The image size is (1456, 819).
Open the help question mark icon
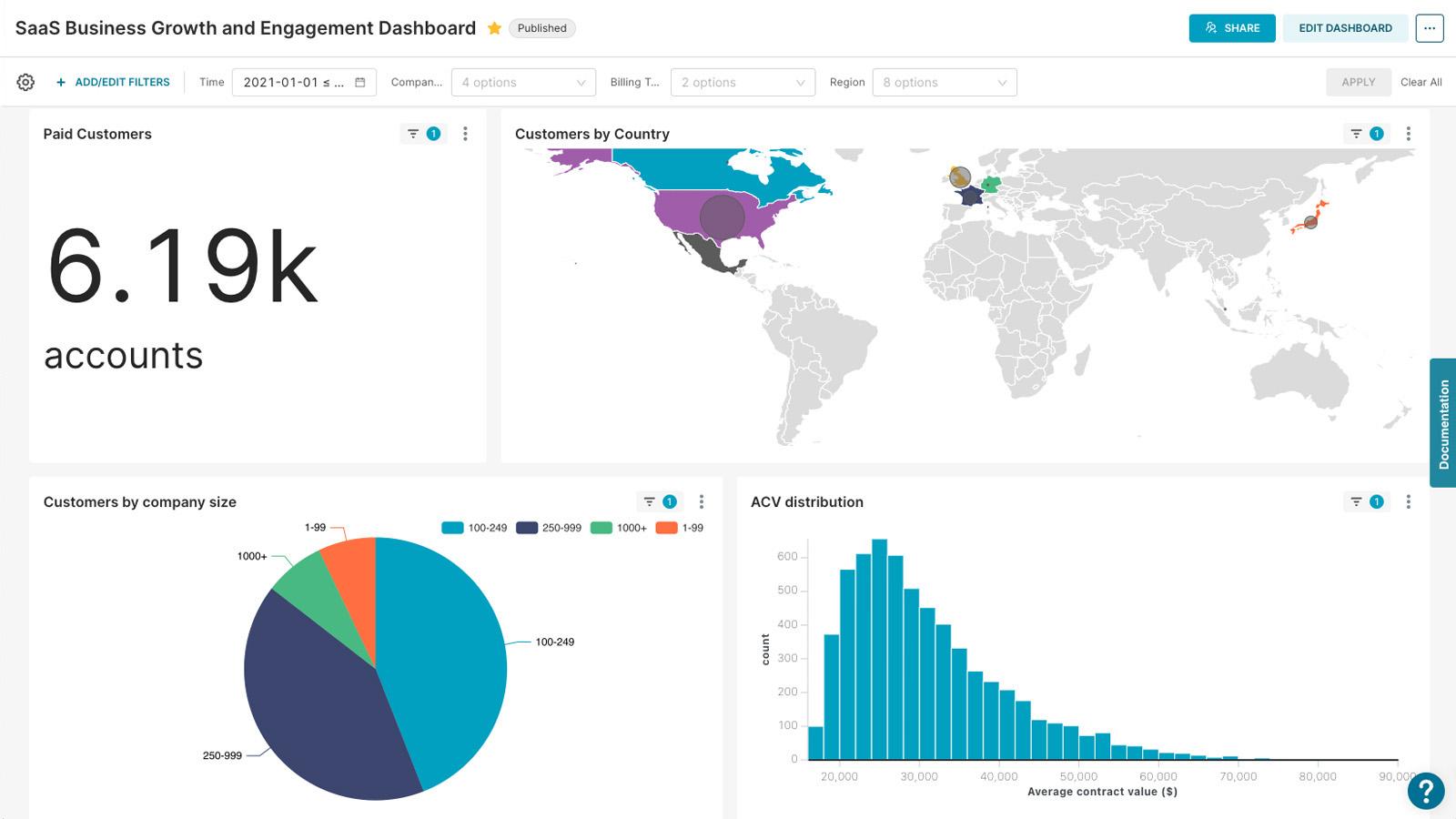pyautogui.click(x=1427, y=791)
